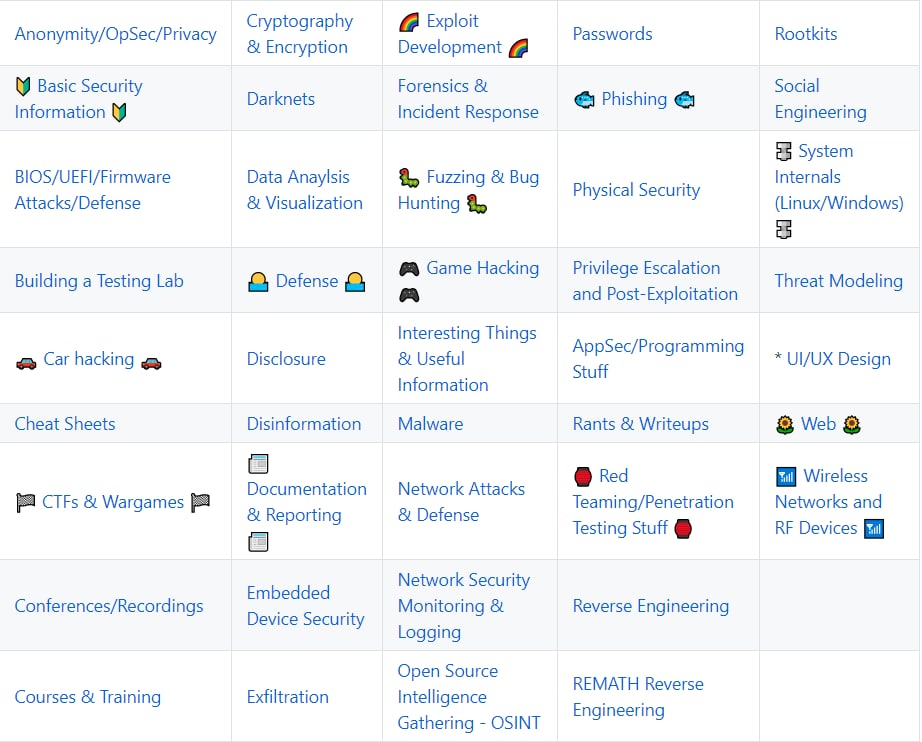
Task: Open the Anonymity/OpSec/Privacy link
Action: pyautogui.click(x=116, y=34)
